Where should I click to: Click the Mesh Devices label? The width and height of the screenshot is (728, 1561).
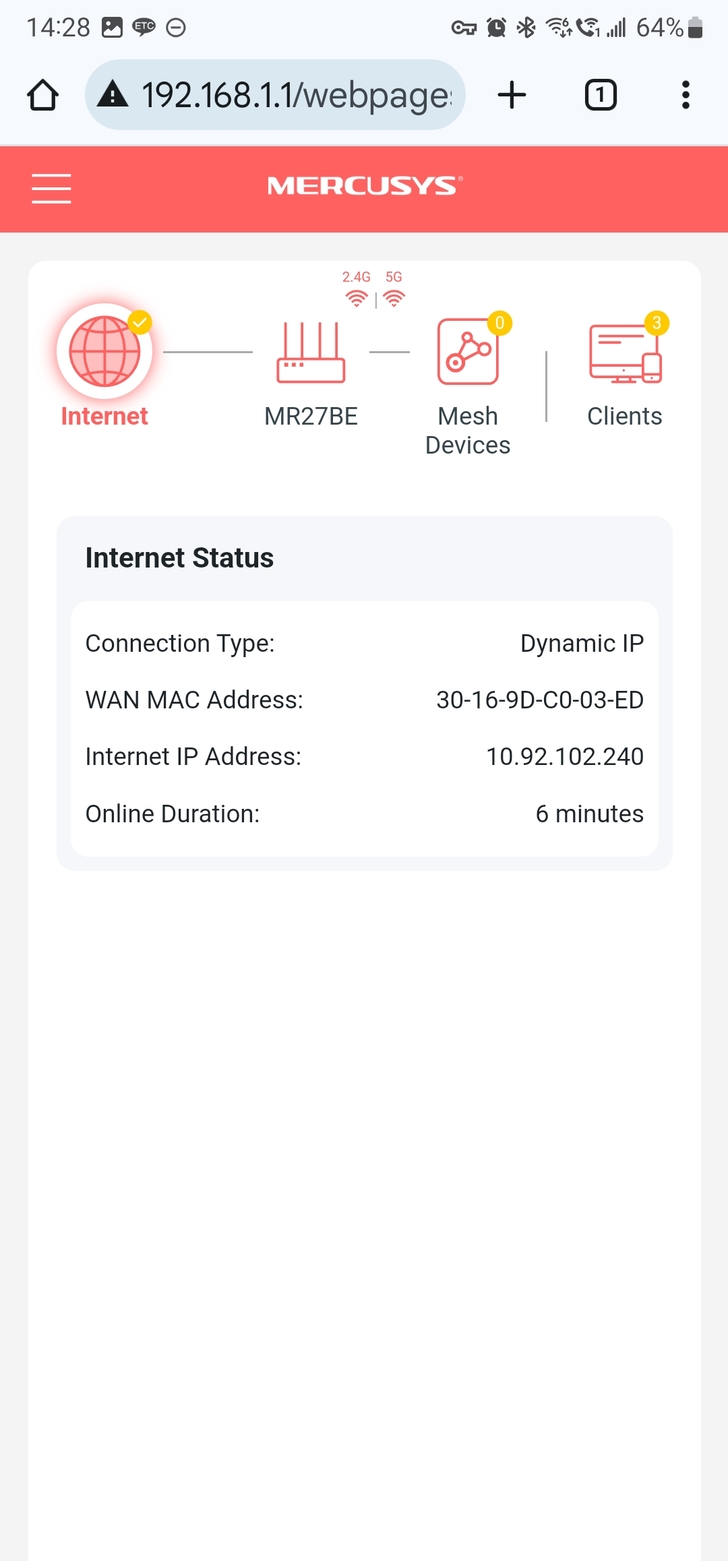click(x=467, y=431)
